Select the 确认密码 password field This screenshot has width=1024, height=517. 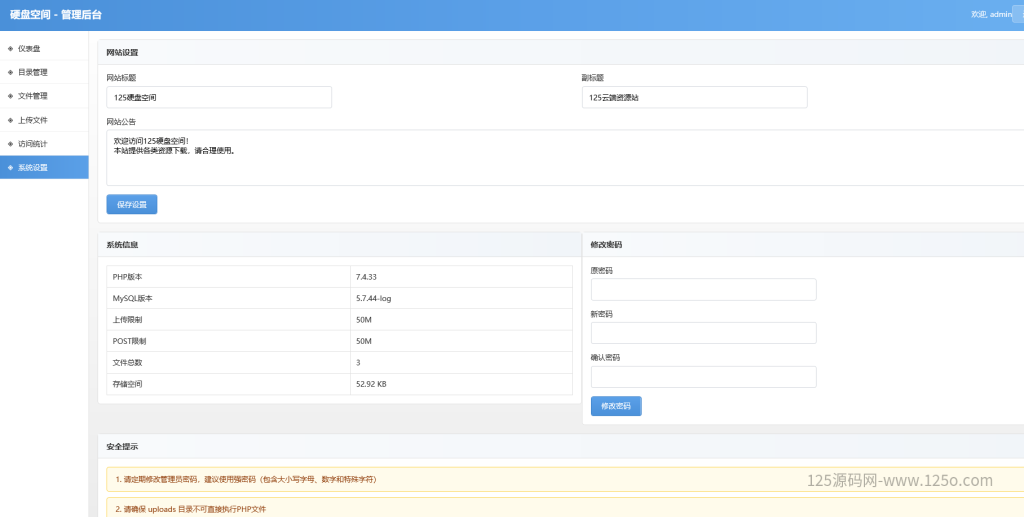[703, 377]
